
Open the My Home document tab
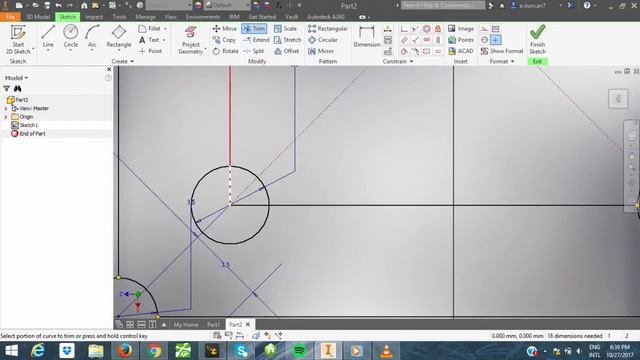[x=186, y=324]
